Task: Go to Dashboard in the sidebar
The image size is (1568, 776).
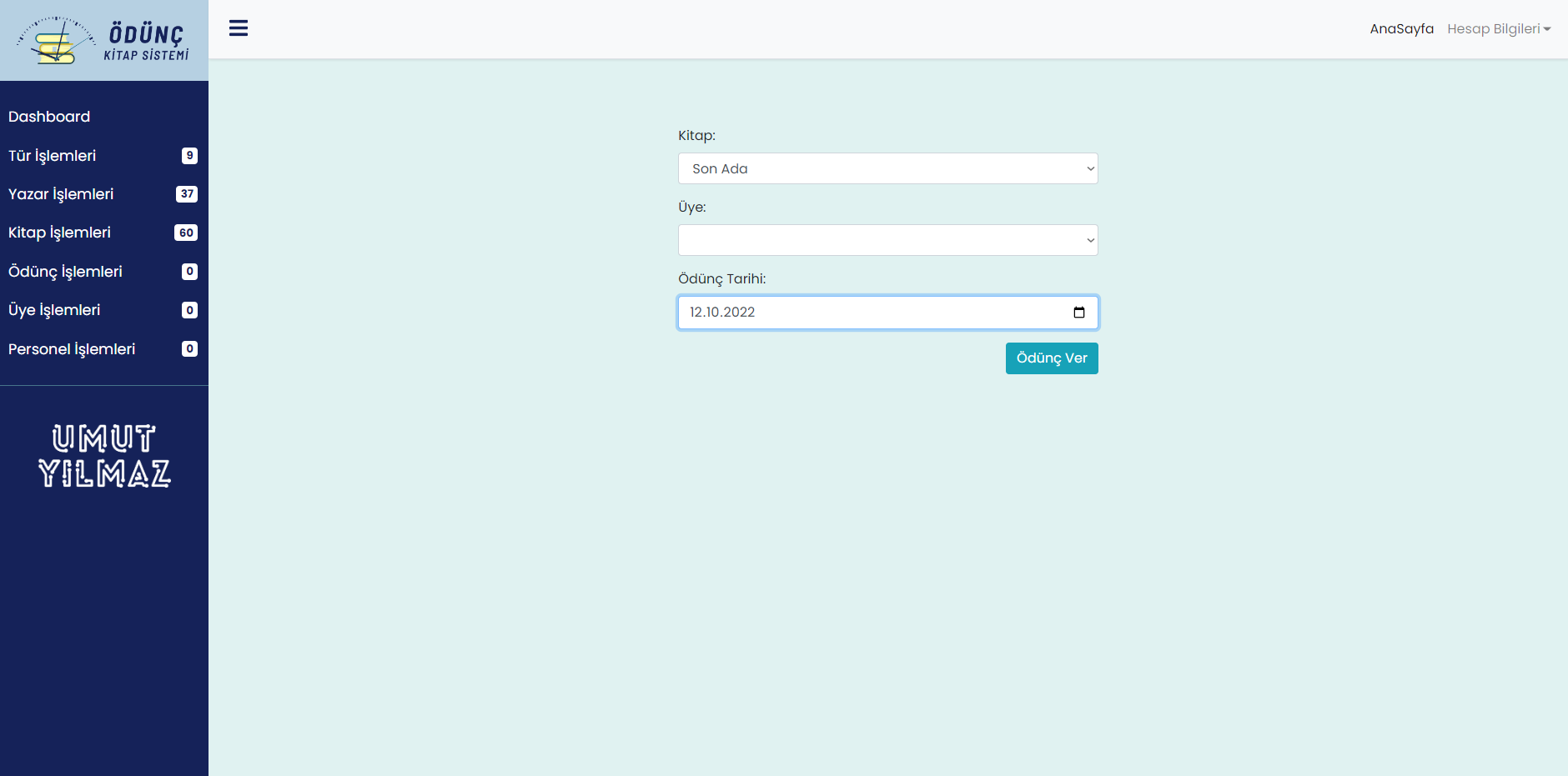Action: click(x=49, y=117)
